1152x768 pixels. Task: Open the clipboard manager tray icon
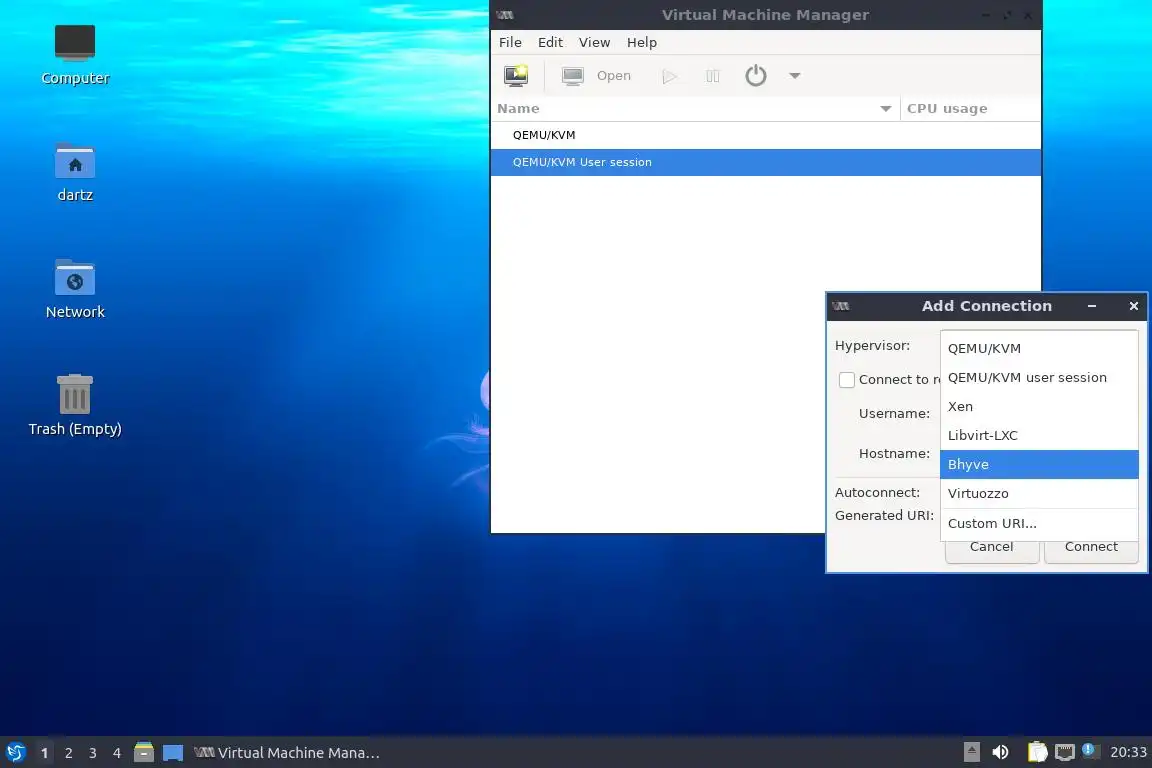point(1037,752)
